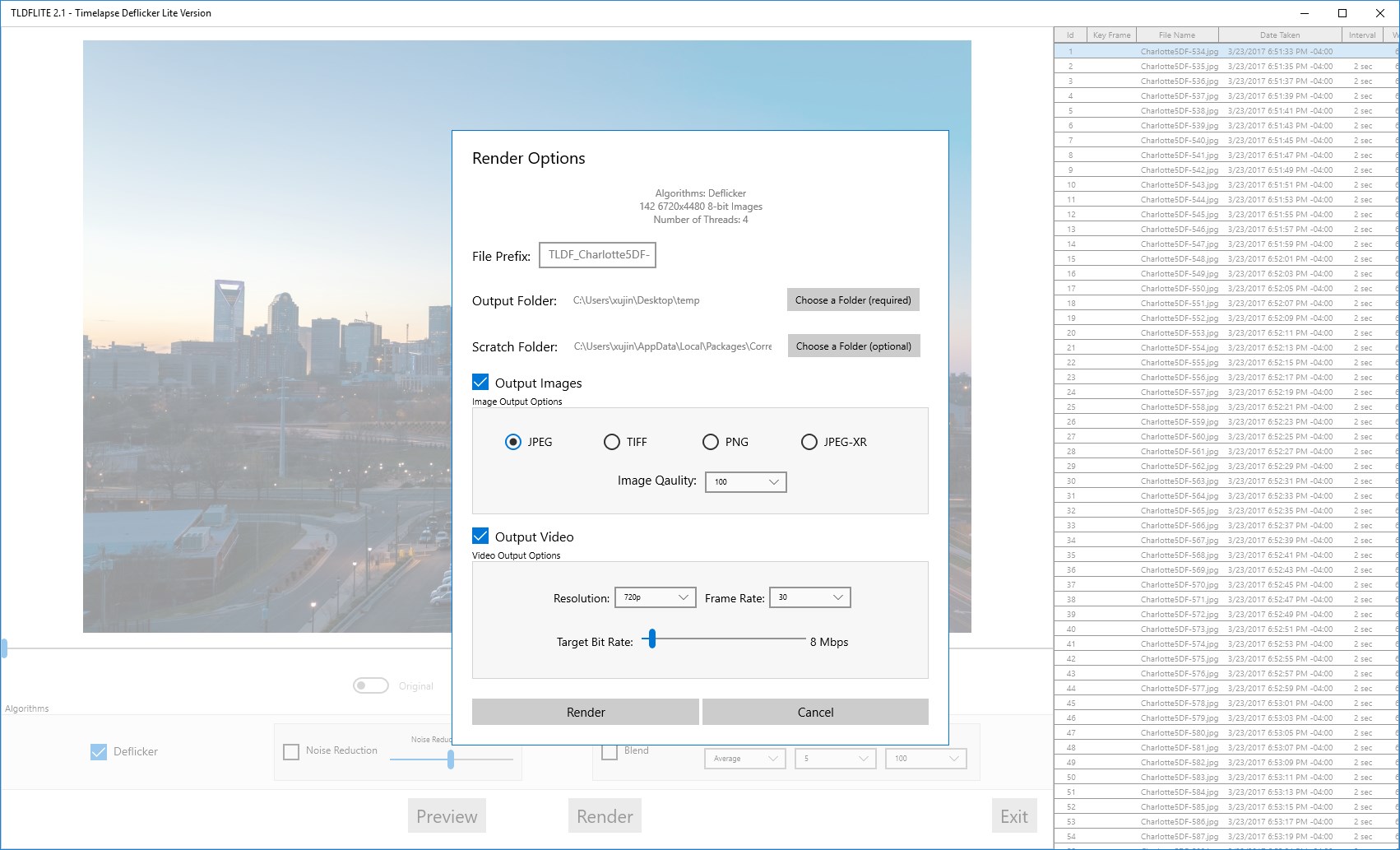Enable the Blend checkbox
This screenshot has height=850, width=1400.
[610, 751]
